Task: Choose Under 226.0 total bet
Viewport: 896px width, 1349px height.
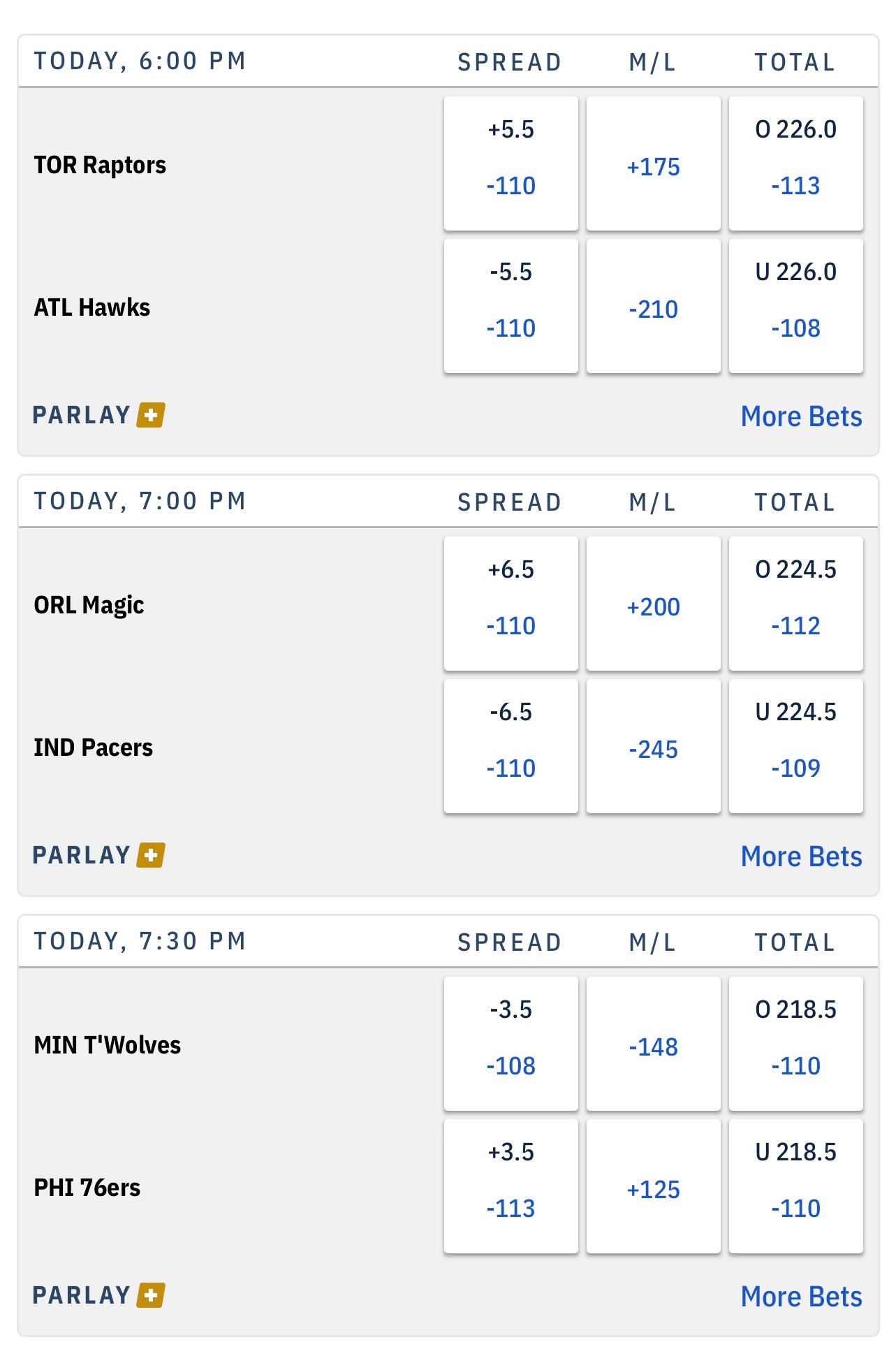Action: (x=795, y=306)
